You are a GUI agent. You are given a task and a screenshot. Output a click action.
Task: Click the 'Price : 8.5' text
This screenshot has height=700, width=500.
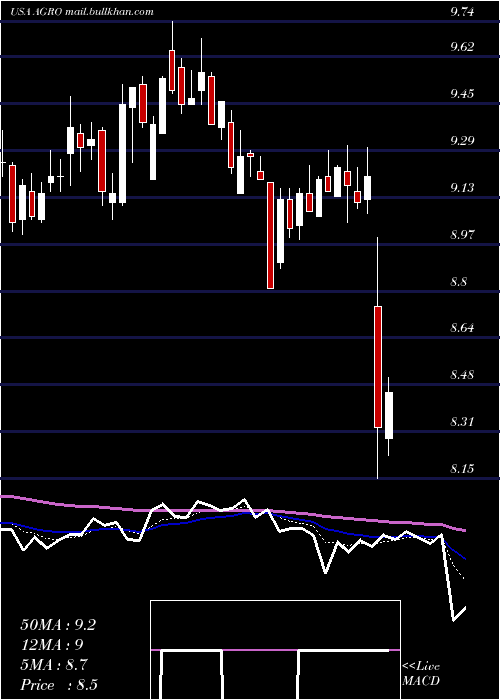tap(59, 685)
